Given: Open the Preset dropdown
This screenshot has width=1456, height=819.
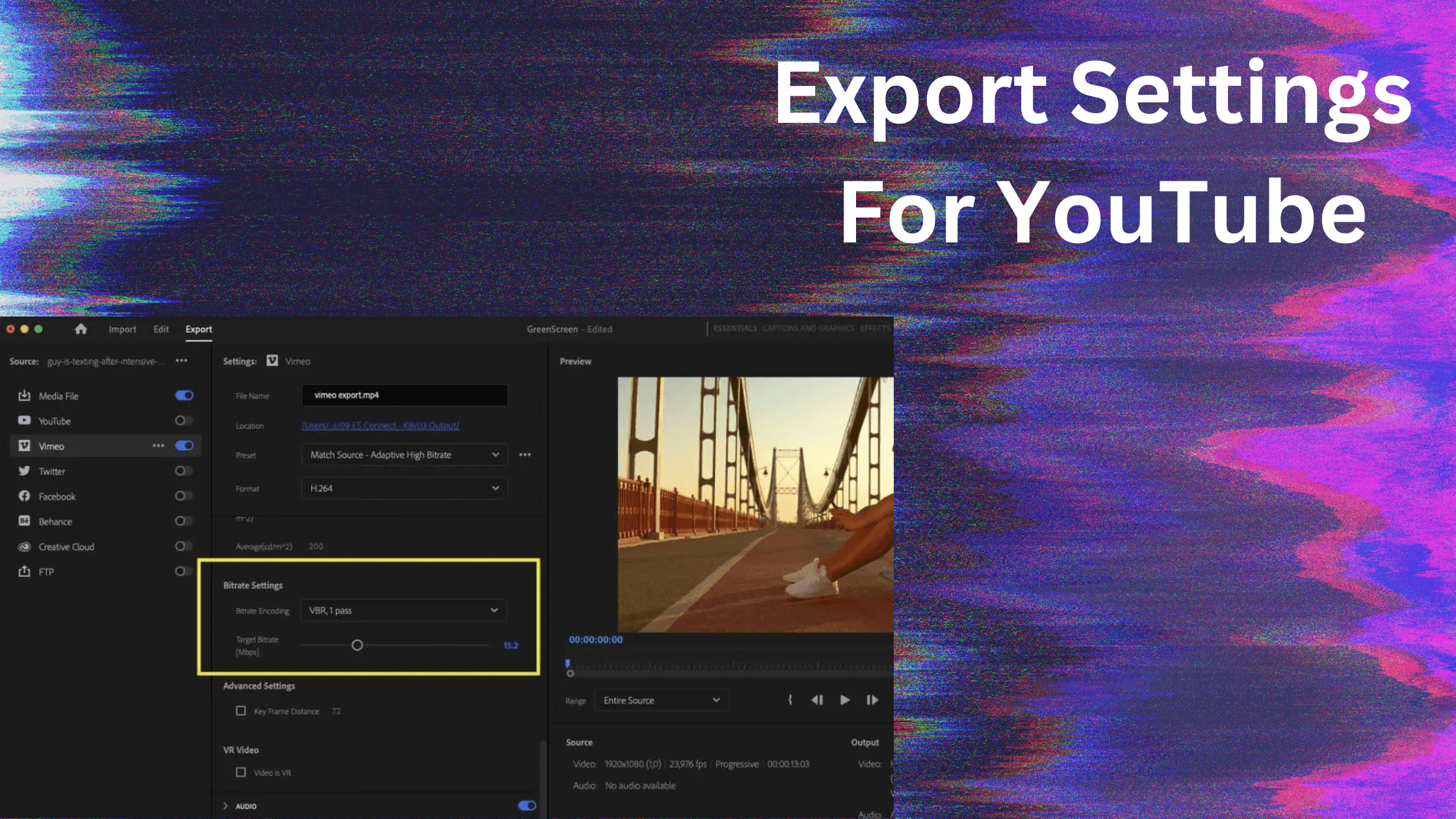Looking at the screenshot, I should [404, 455].
